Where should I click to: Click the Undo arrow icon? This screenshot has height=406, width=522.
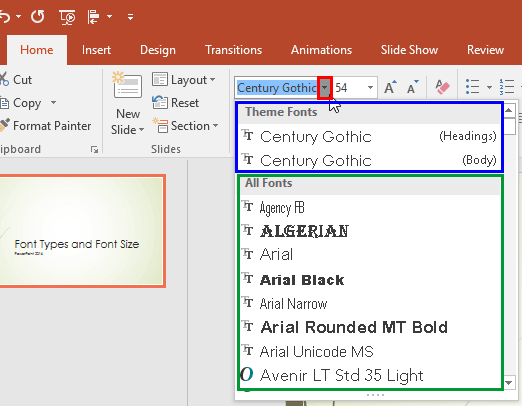coord(5,16)
